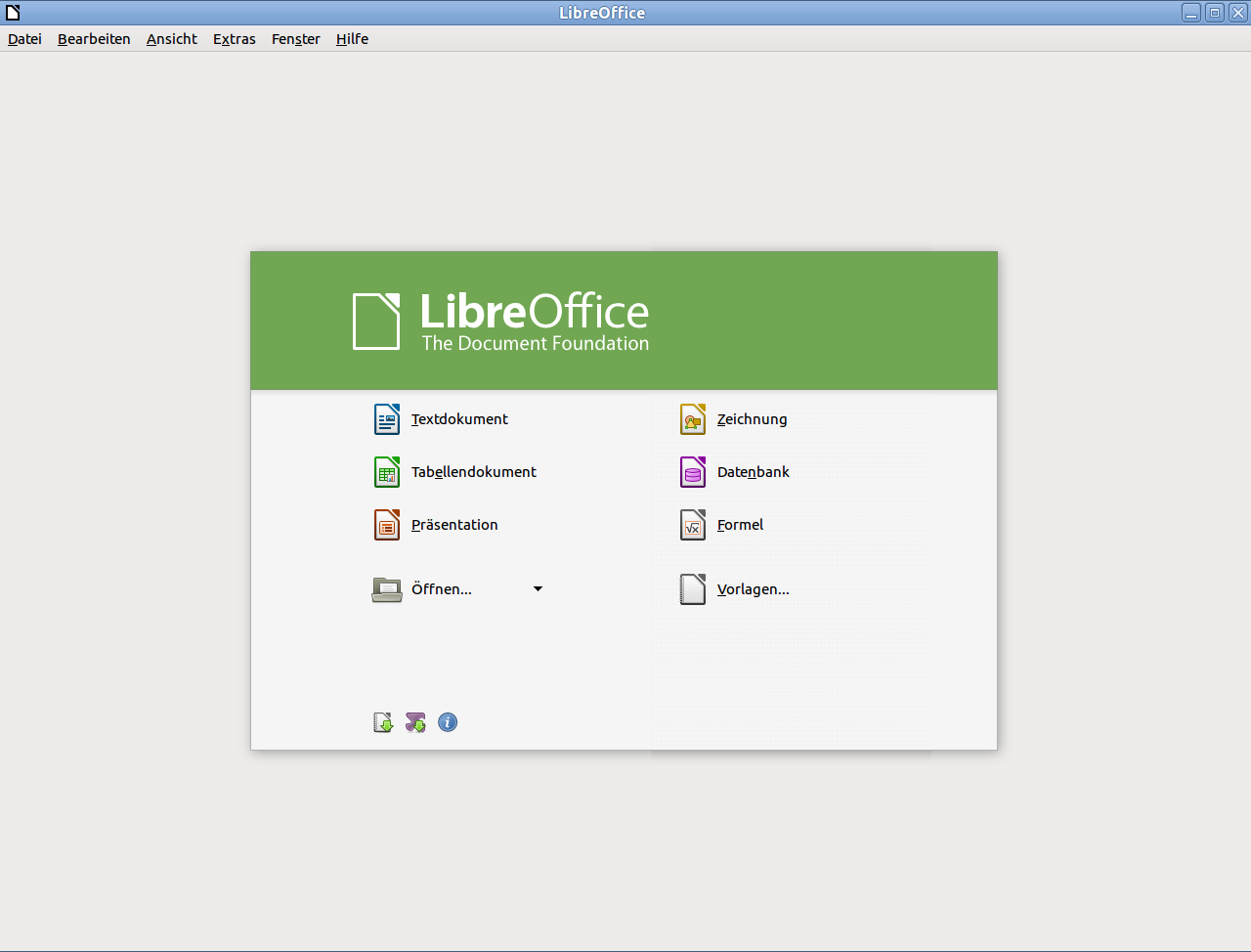Click the Vorlagen... label
Screen dimensions: 1251x952
(753, 589)
